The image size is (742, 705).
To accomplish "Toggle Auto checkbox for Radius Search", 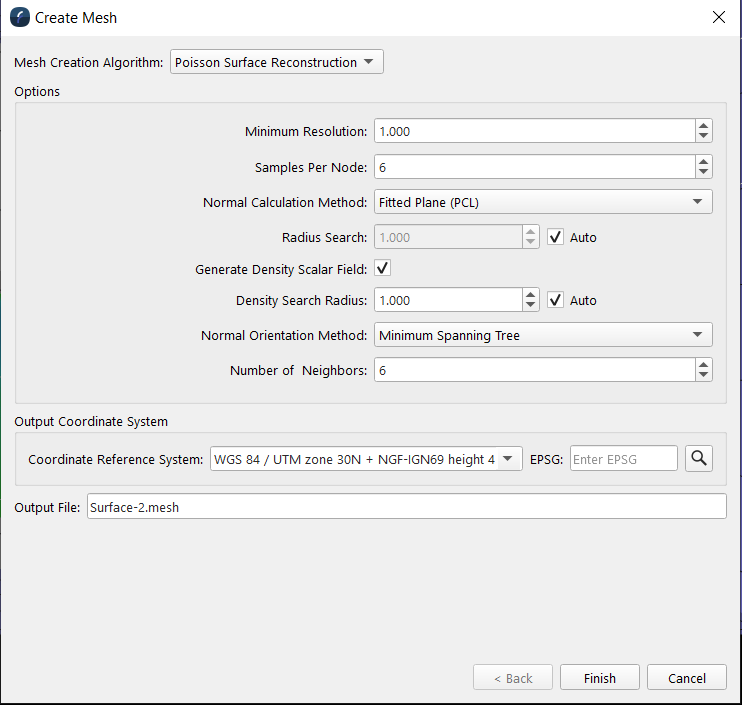I will (557, 237).
